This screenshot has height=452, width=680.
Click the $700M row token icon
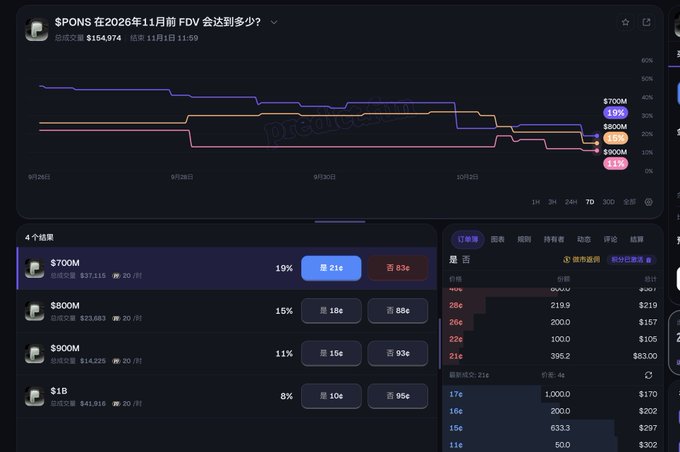34,269
